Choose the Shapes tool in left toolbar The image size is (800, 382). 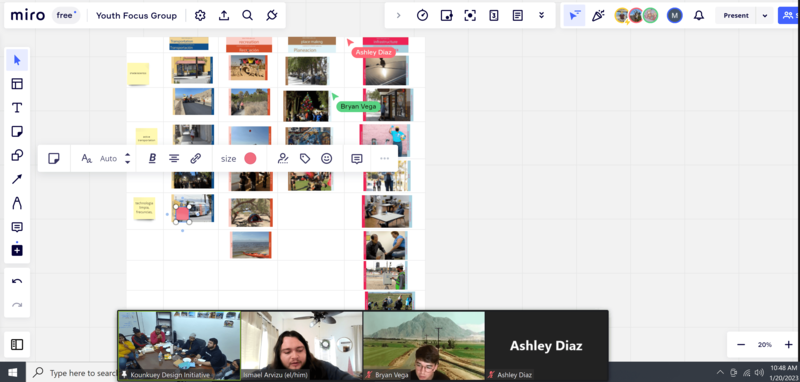pyautogui.click(x=17, y=156)
